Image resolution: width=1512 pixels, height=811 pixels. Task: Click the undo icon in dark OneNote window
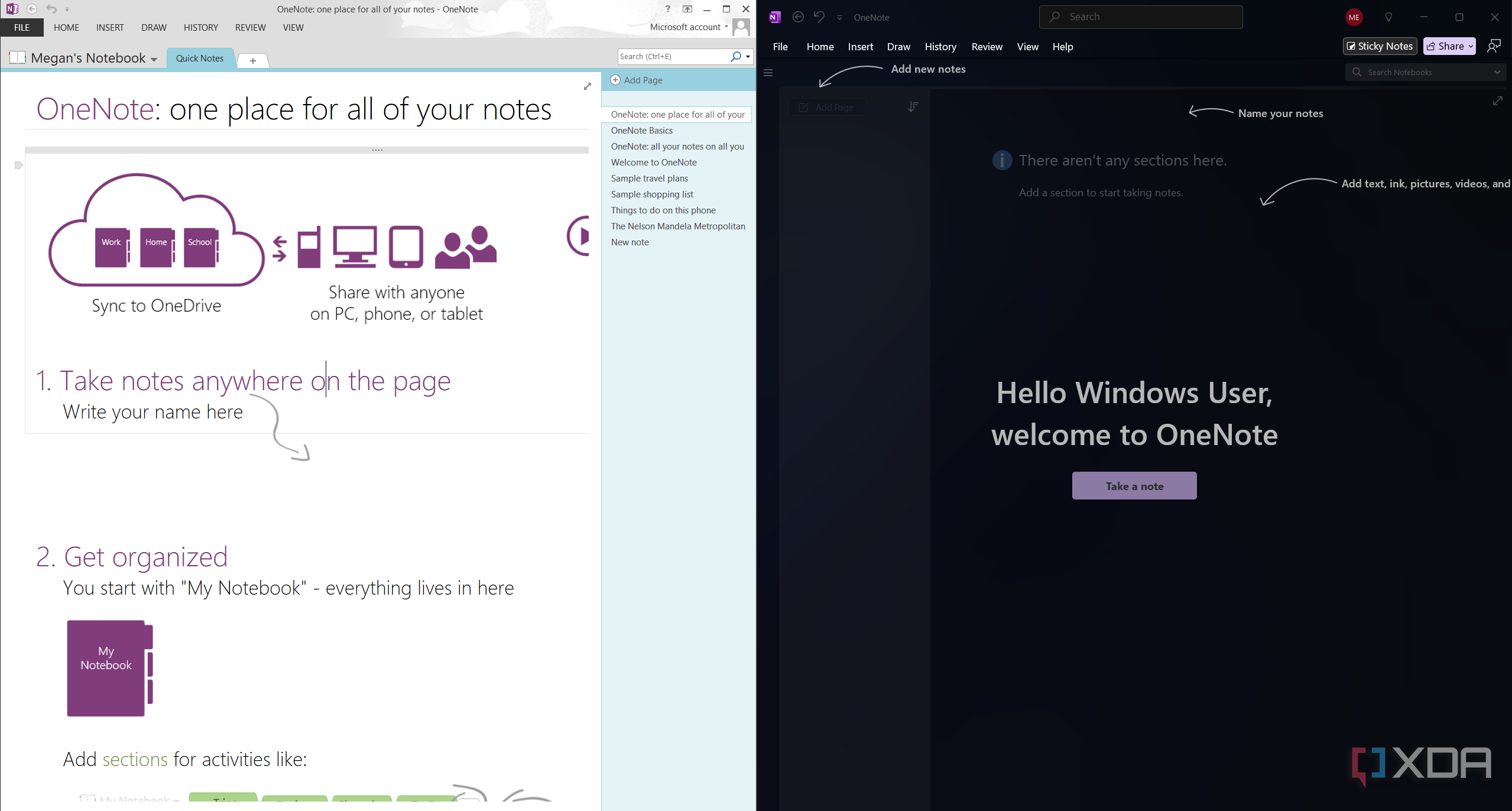pos(819,17)
